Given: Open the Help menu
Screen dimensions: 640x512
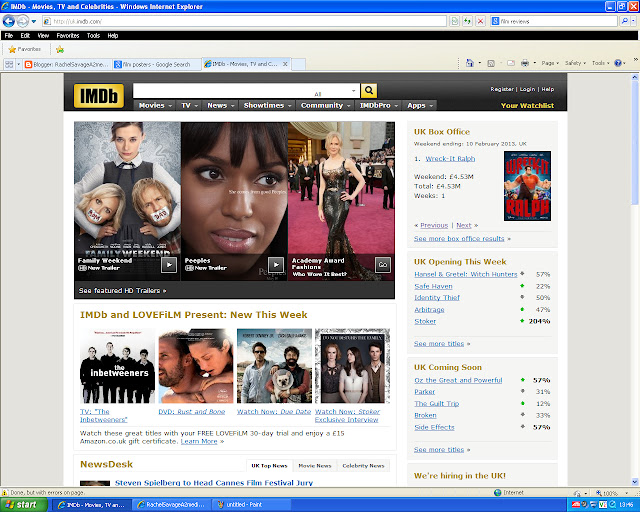Looking at the screenshot, I should [113, 36].
